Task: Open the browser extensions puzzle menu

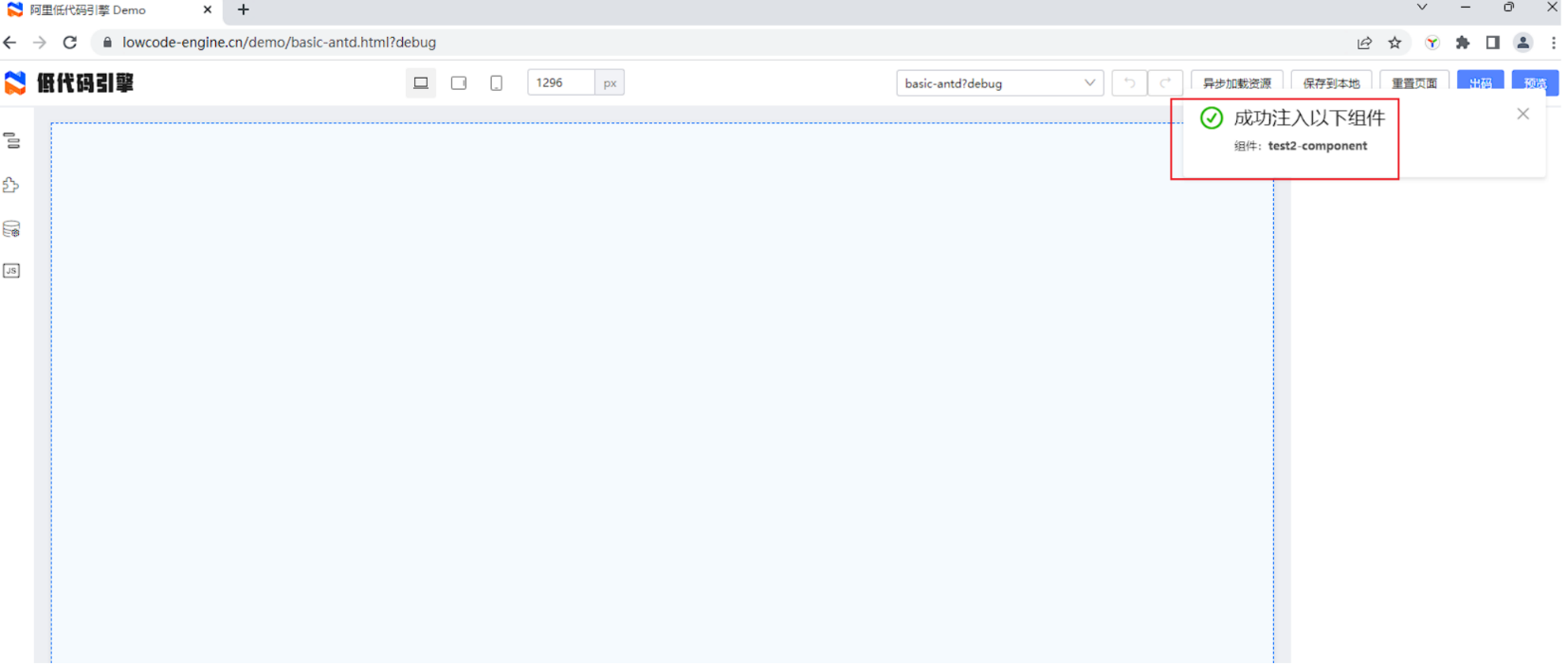Action: tap(1463, 43)
